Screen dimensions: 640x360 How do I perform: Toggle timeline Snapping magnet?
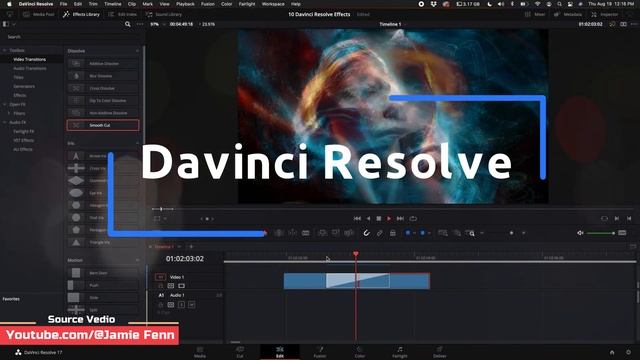pos(367,233)
